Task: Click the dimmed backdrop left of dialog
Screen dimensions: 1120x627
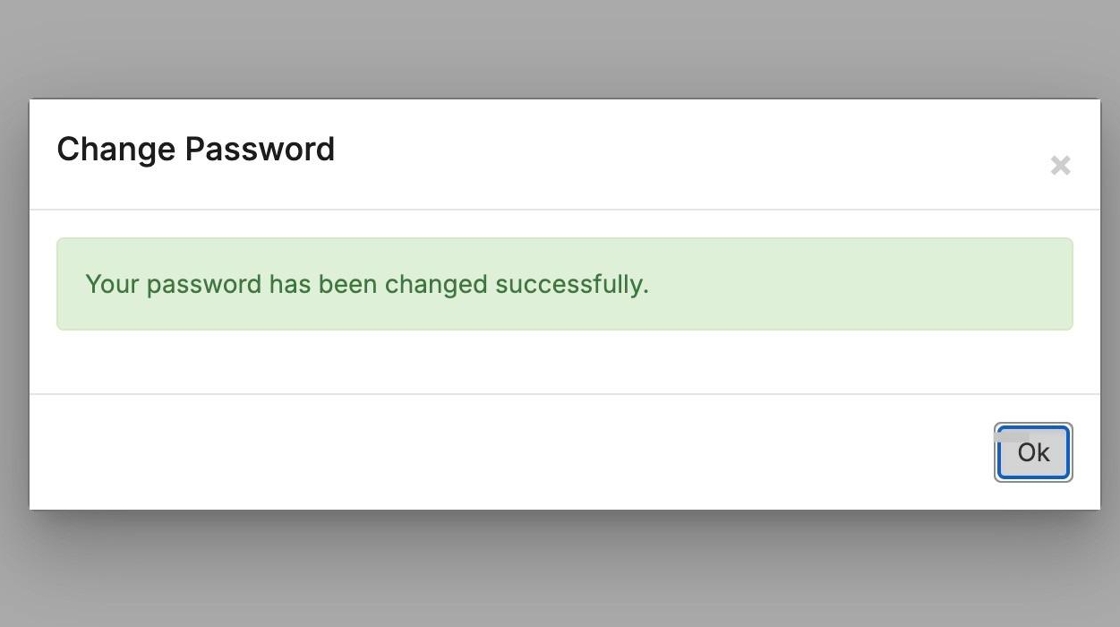Action: [x=14, y=300]
